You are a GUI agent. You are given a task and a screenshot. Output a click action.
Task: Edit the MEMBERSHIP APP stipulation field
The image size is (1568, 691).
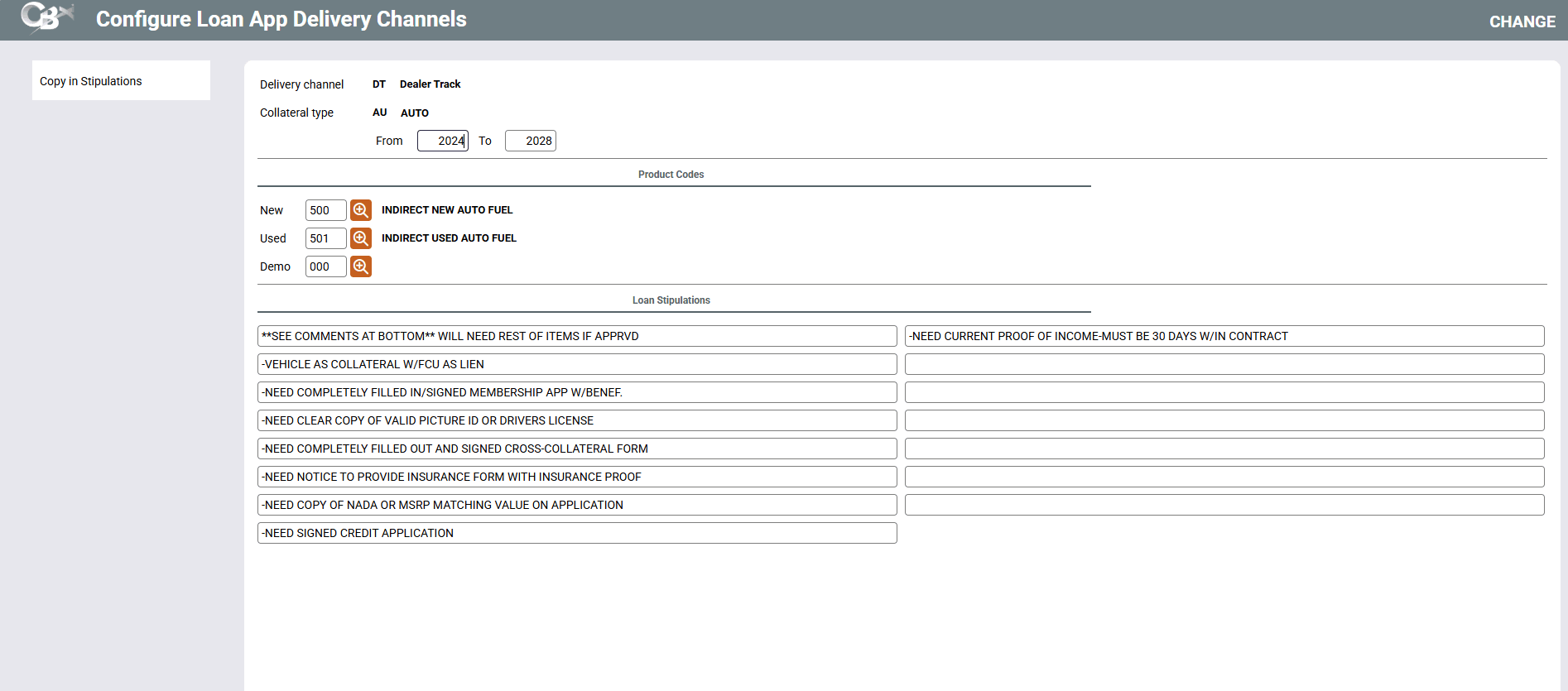click(x=576, y=392)
